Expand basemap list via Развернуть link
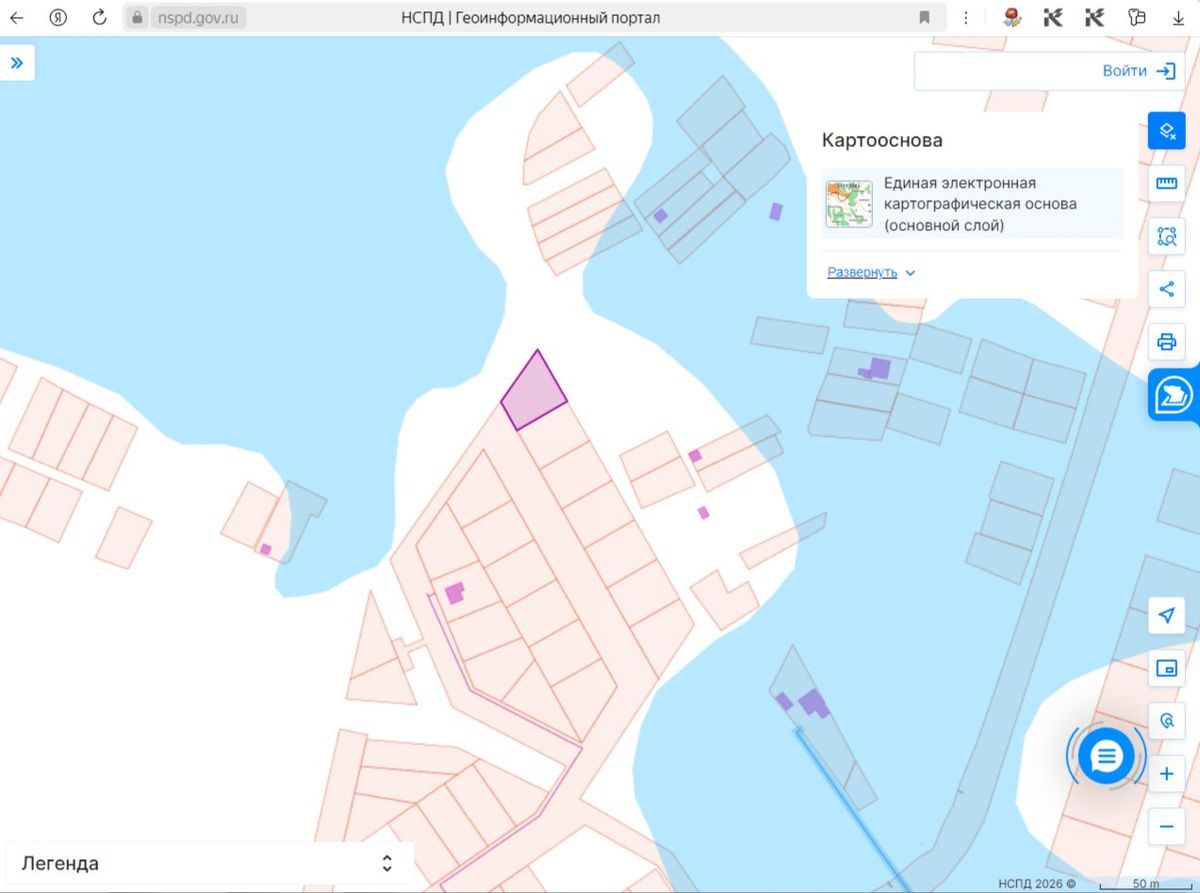Viewport: 1200px width, 893px height. pos(871,272)
